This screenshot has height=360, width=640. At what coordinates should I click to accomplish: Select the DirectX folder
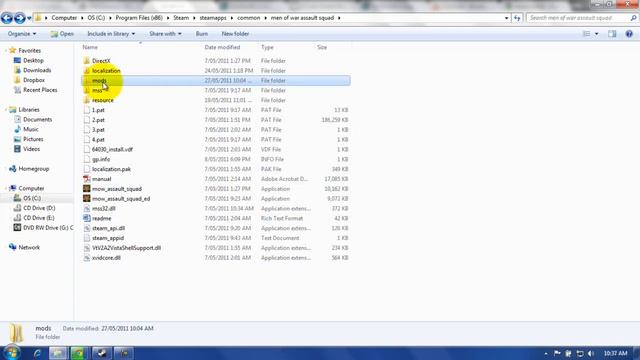coord(101,61)
